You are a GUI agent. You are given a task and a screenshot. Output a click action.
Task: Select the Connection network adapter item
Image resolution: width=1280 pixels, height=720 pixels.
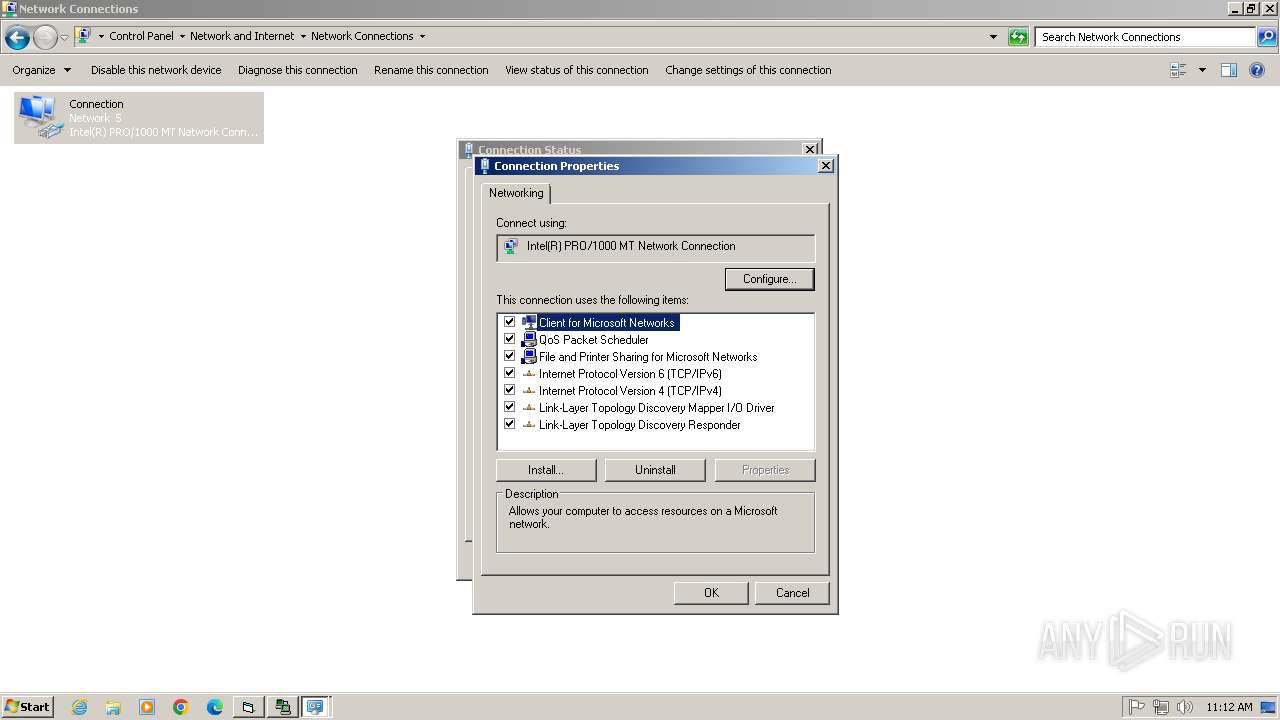[139, 118]
